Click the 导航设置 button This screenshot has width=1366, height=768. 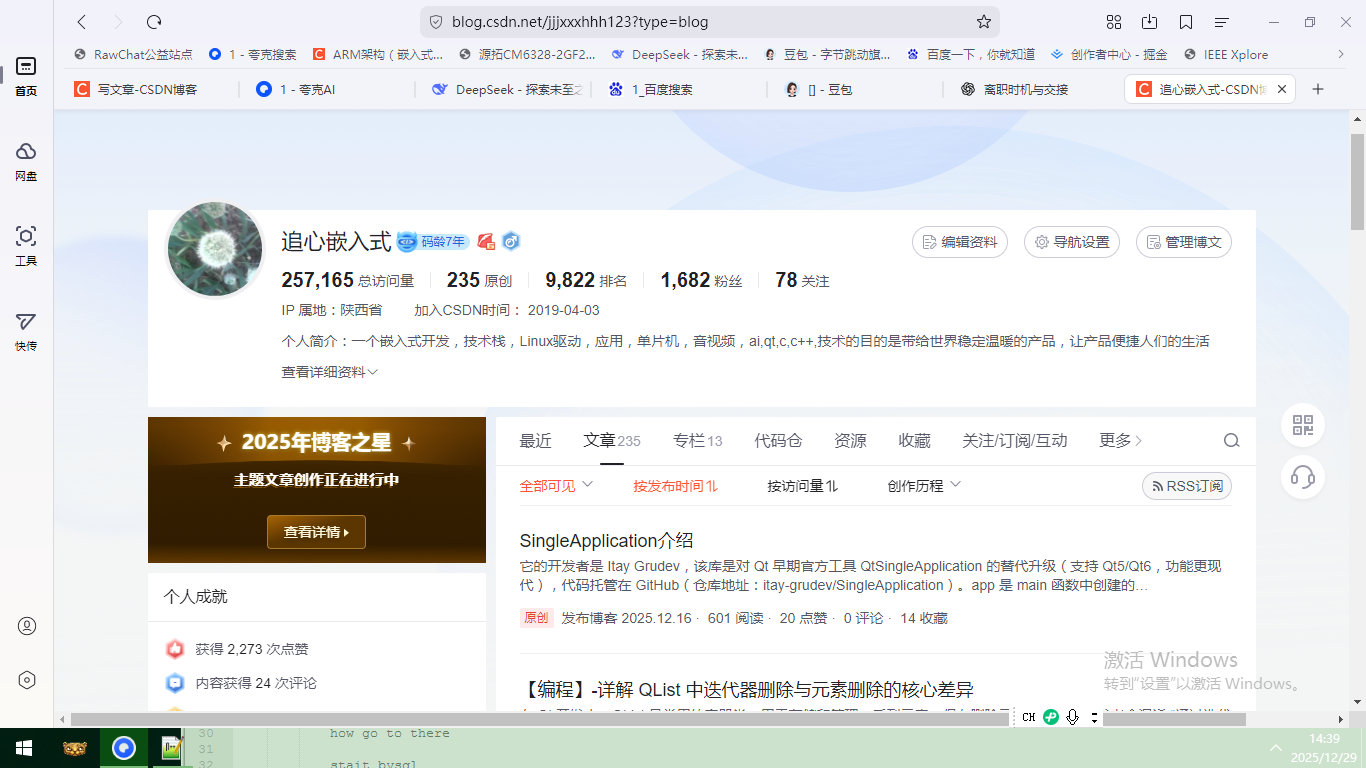coord(1072,242)
